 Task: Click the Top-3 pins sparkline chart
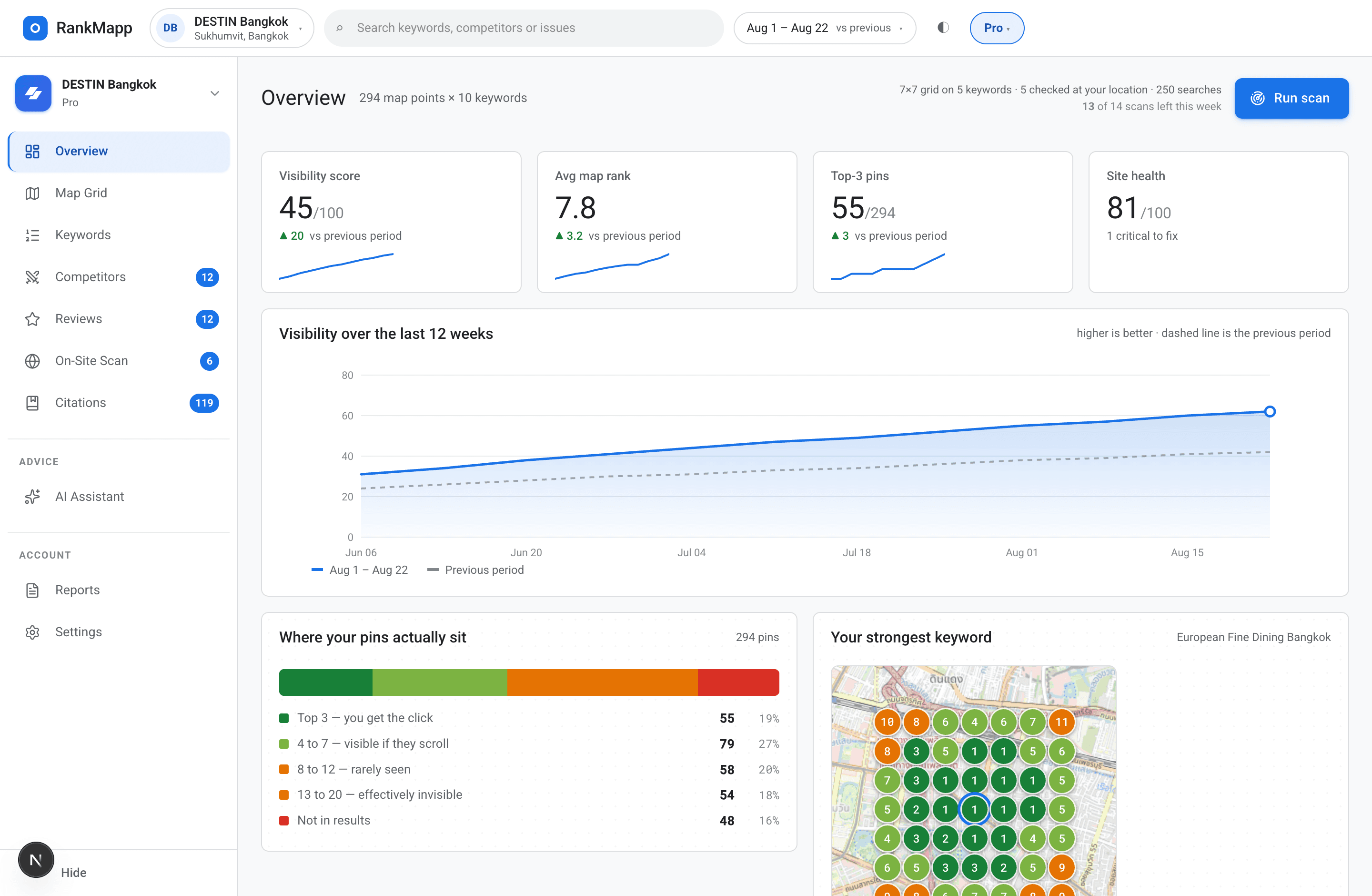(x=888, y=266)
